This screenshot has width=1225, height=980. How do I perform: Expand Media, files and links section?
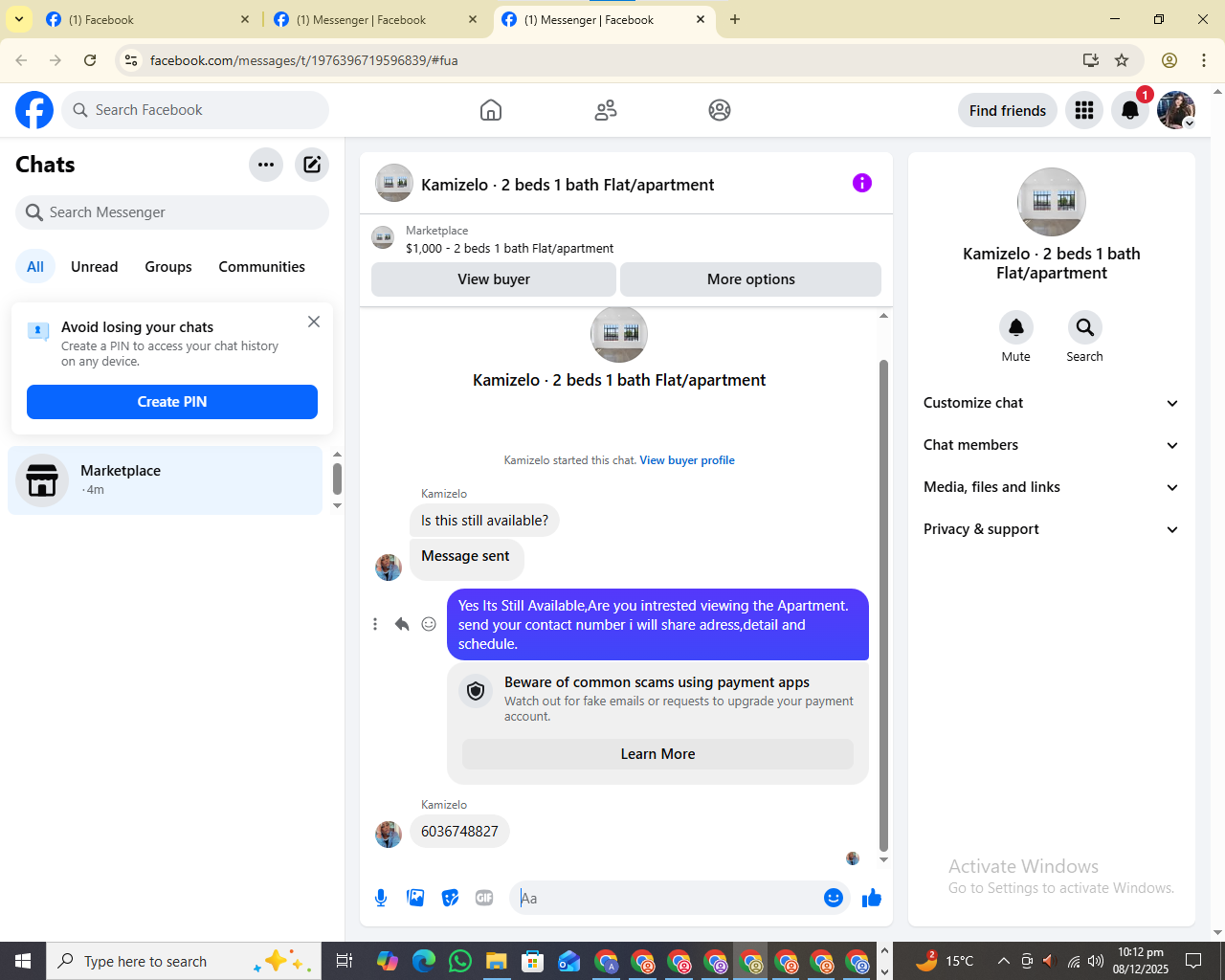click(x=1051, y=487)
